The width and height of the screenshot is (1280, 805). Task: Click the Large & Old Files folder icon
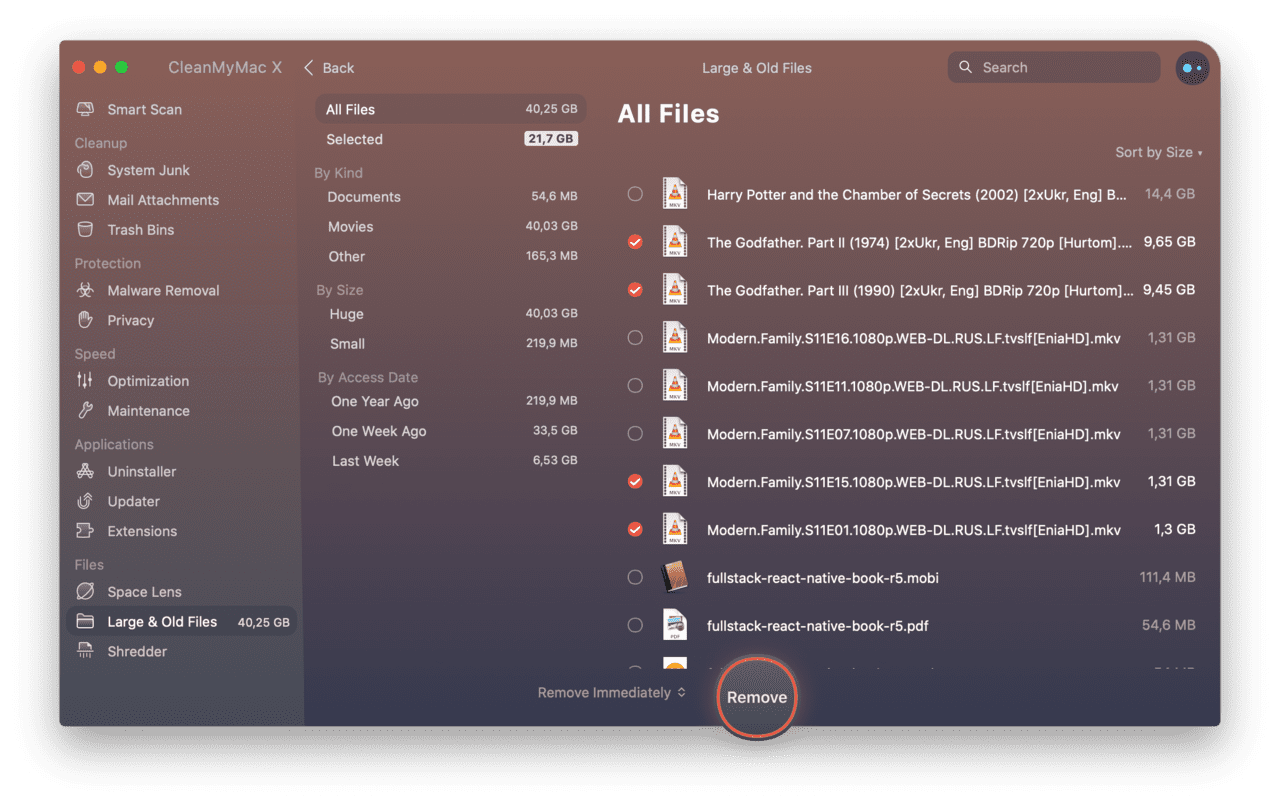click(86, 621)
